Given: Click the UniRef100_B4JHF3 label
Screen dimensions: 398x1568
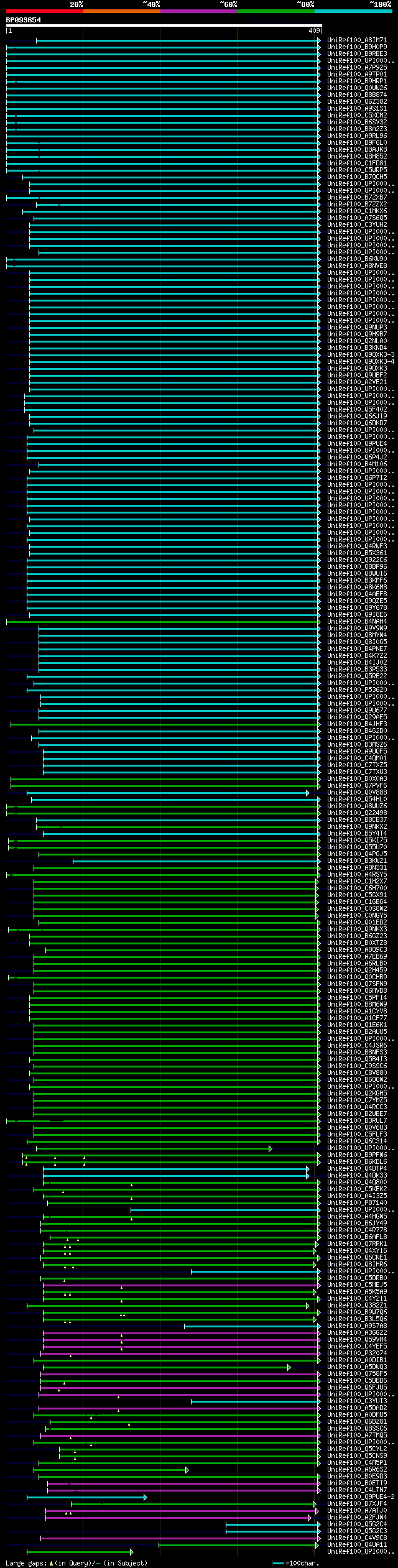Looking at the screenshot, I should tap(357, 724).
